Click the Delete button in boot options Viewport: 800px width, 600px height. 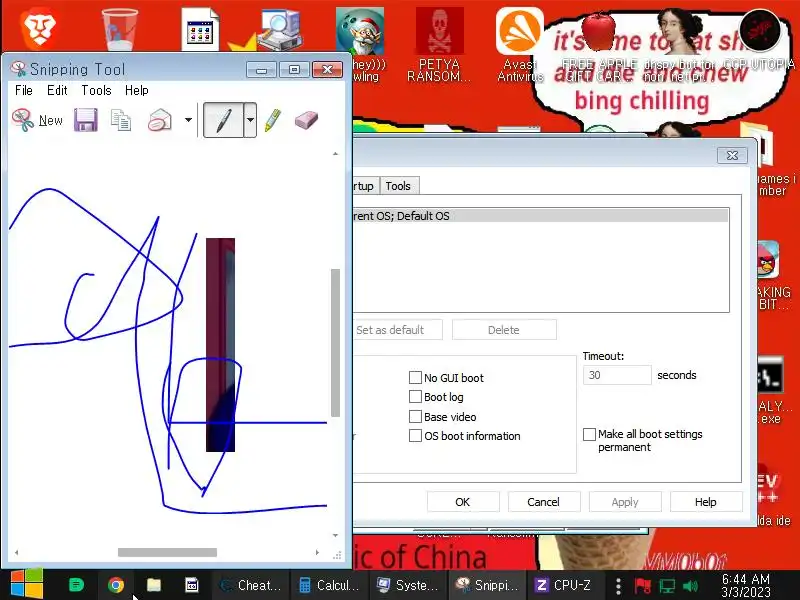pyautogui.click(x=504, y=330)
